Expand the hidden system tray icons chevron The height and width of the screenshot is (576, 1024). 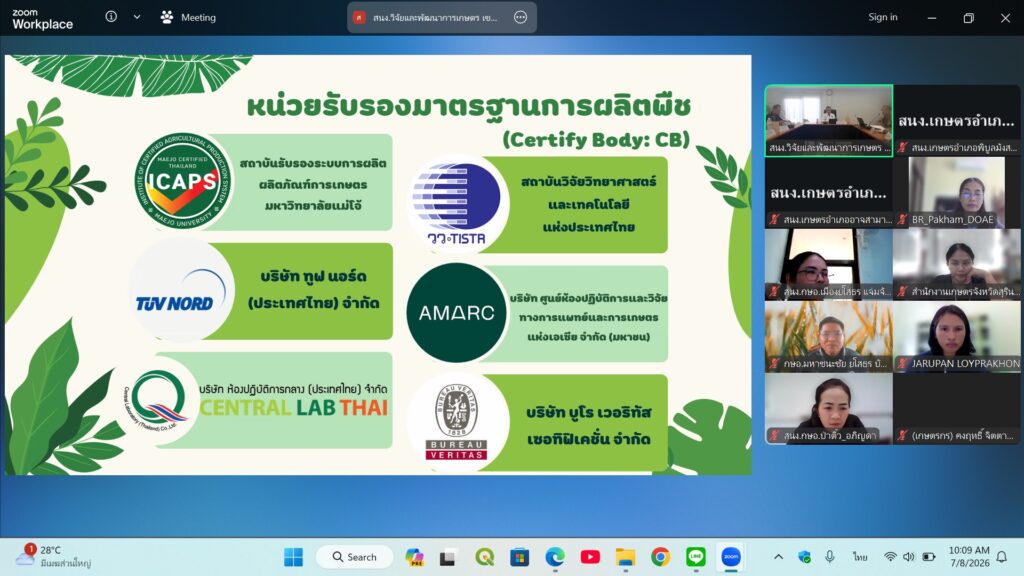pyautogui.click(x=778, y=557)
